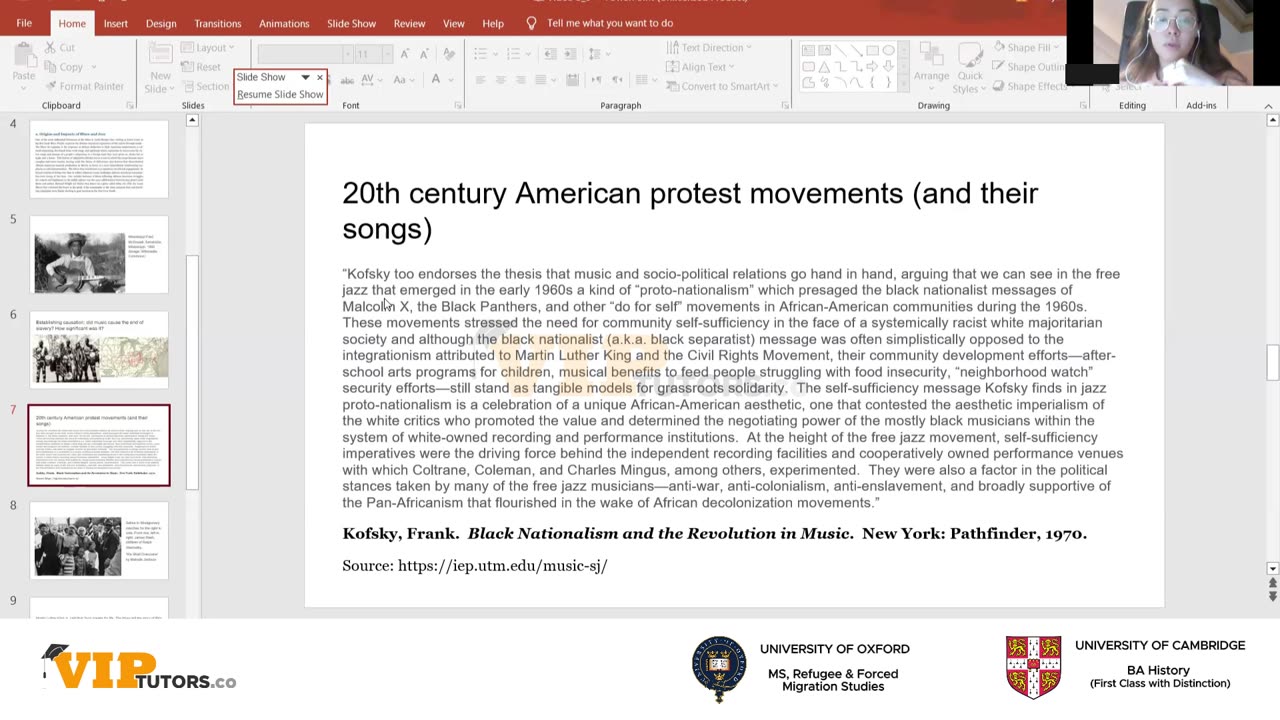Click slide panel scrollbar up arrow
Image resolution: width=1280 pixels, height=720 pixels.
click(192, 120)
